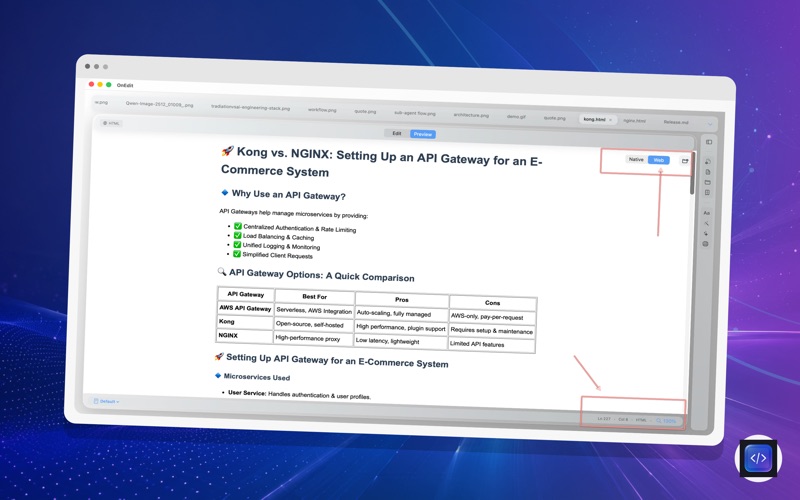Click the small icon under the magic wand
The width and height of the screenshot is (800, 500).
(x=706, y=234)
